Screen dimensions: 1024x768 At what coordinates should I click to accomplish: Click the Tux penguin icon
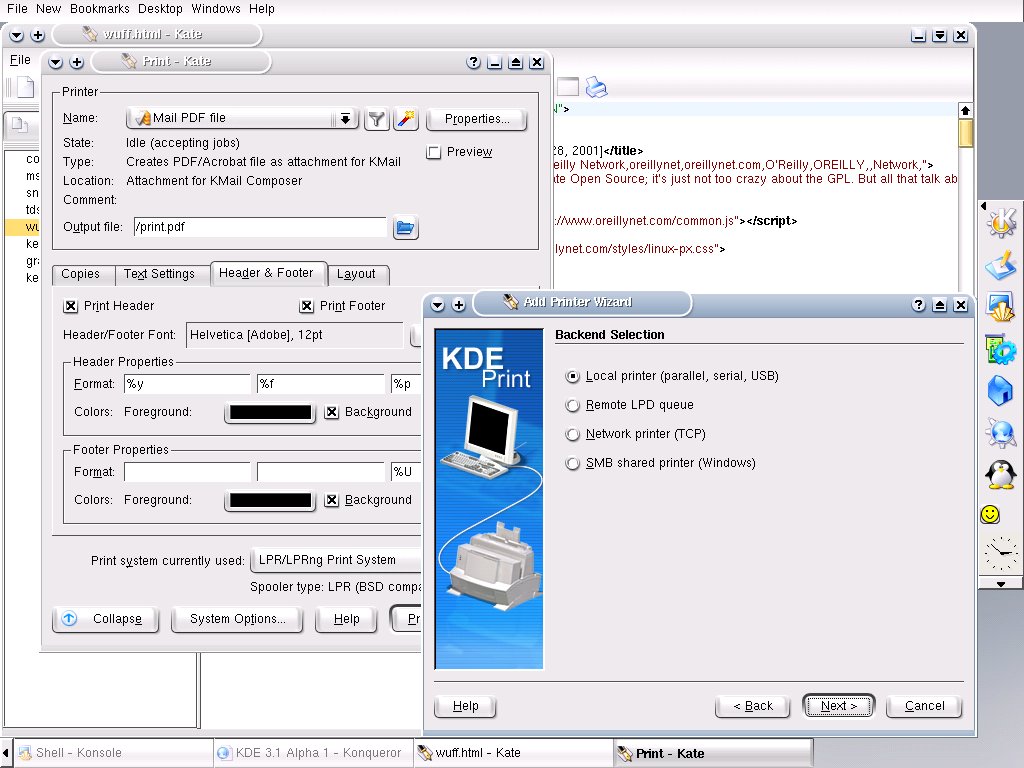(1000, 474)
